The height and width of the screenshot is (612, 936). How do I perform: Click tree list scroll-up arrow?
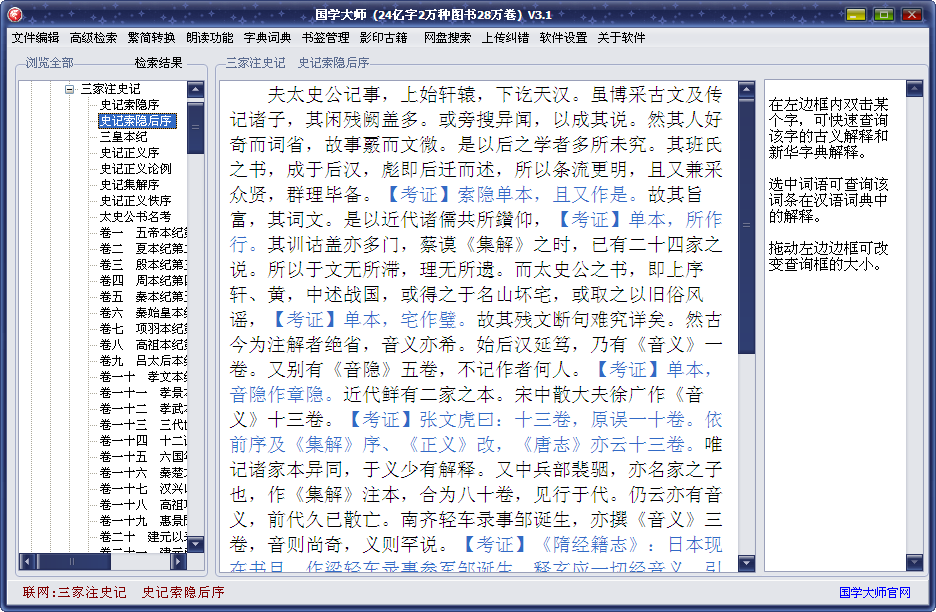click(196, 90)
